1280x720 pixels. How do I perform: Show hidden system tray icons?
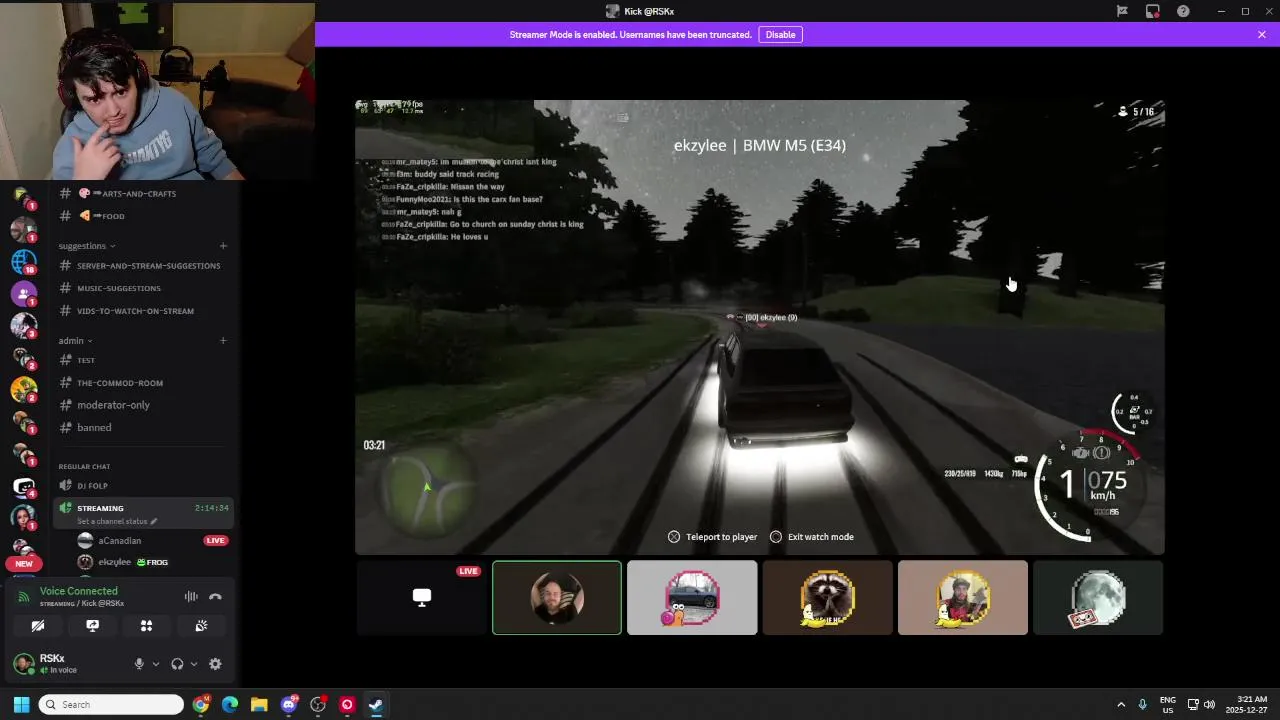coord(1120,704)
